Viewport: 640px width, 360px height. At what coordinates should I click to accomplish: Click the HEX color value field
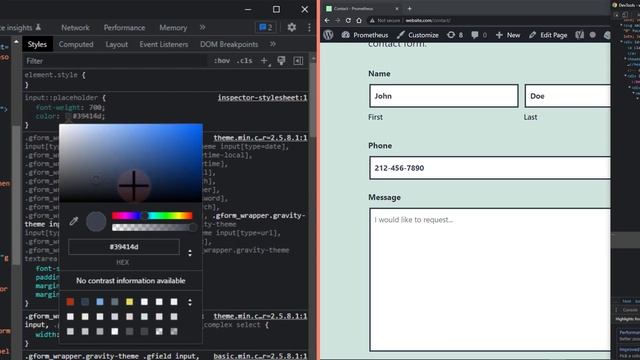point(124,247)
